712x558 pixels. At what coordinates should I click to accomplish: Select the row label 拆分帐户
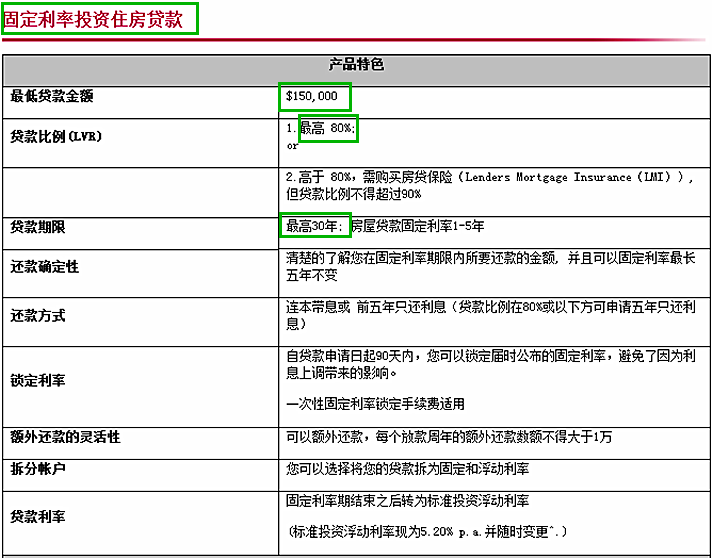click(38, 469)
